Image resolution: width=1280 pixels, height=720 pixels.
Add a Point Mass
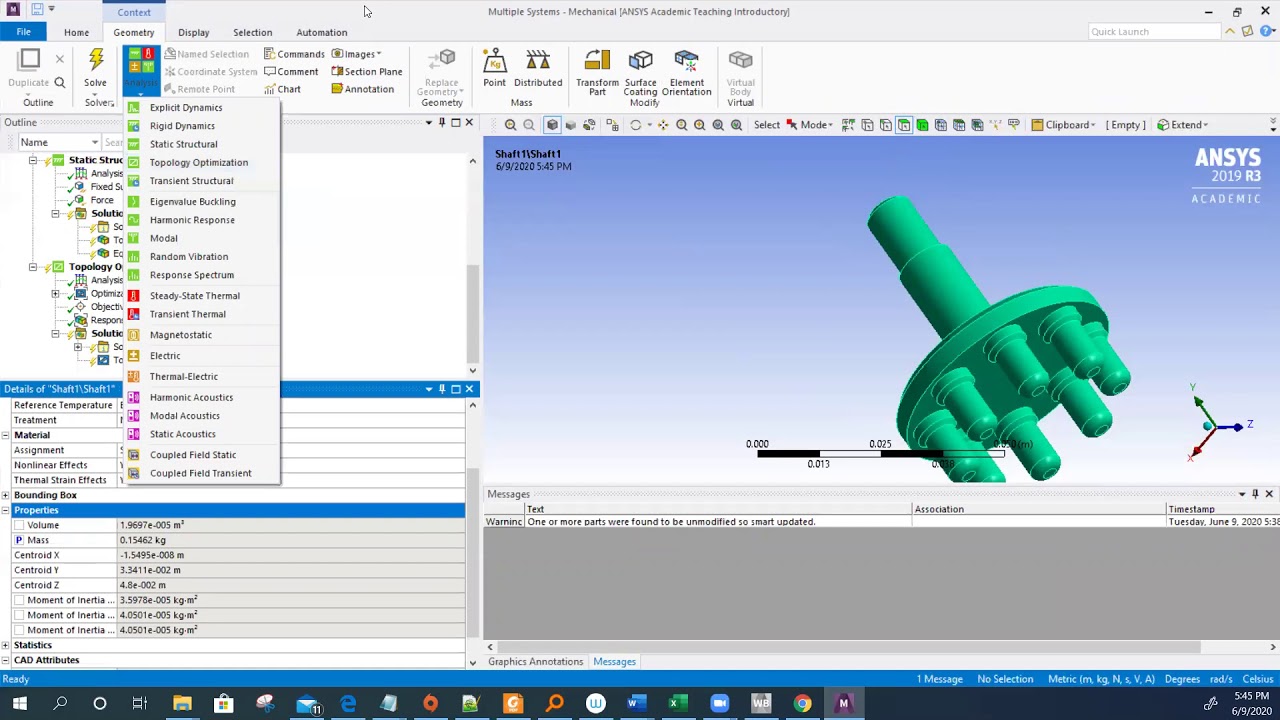(x=494, y=69)
